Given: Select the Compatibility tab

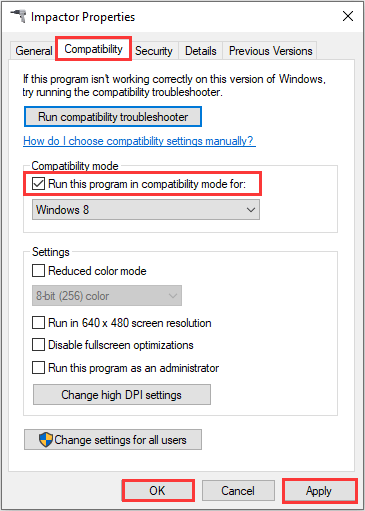Looking at the screenshot, I should [93, 49].
